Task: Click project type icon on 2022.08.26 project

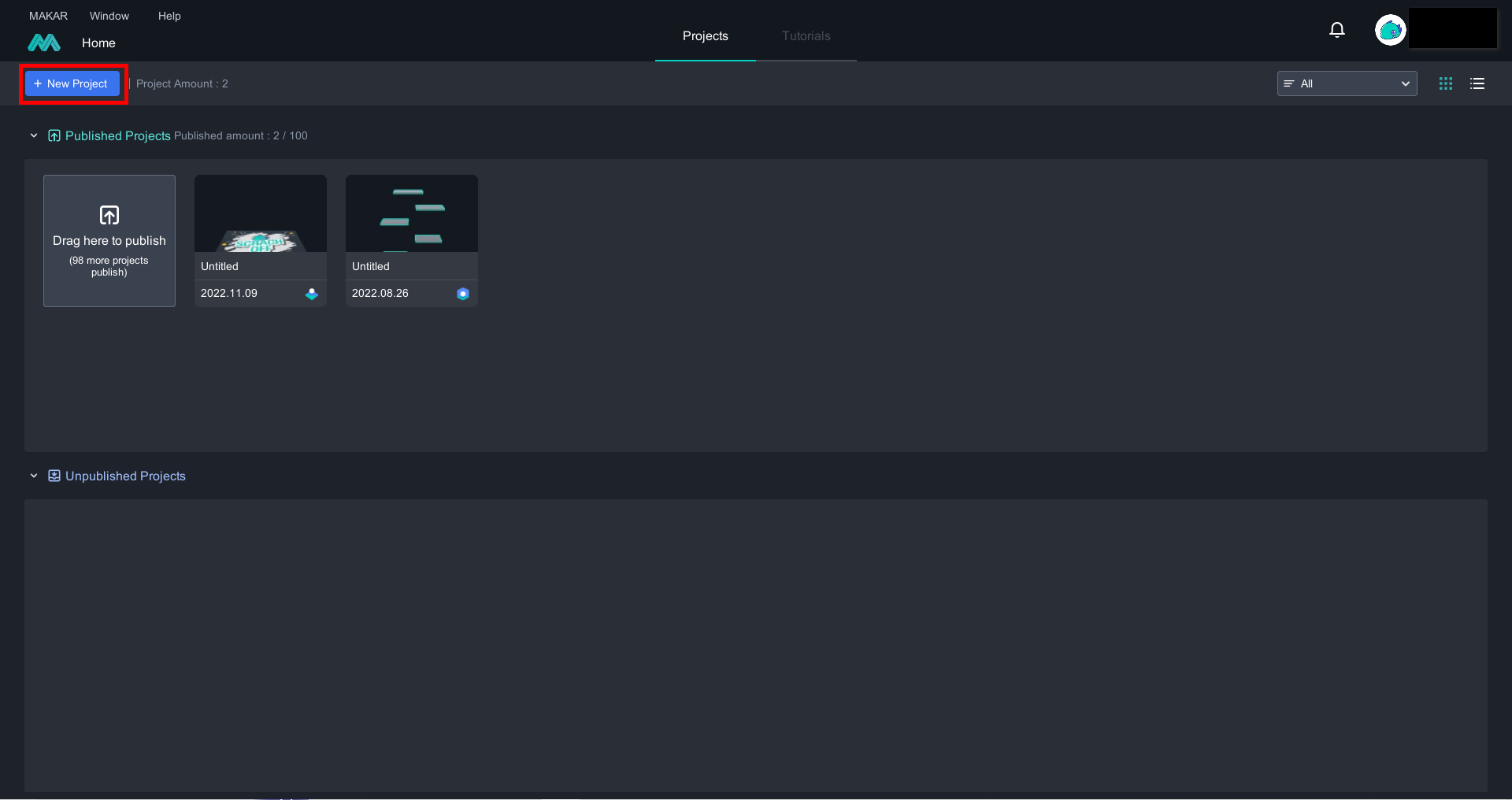Action: pos(463,294)
